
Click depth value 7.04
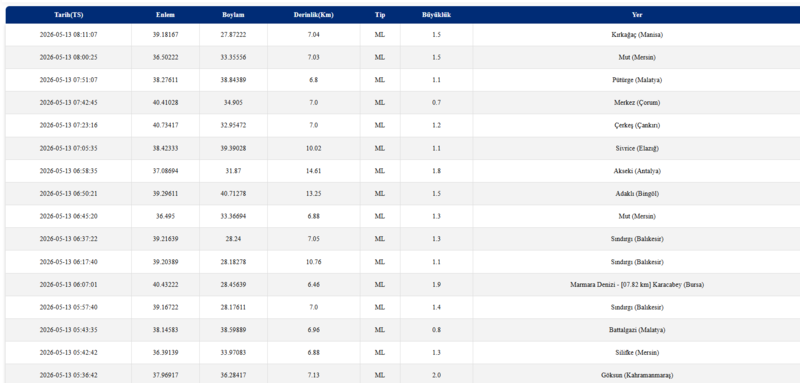pyautogui.click(x=313, y=35)
